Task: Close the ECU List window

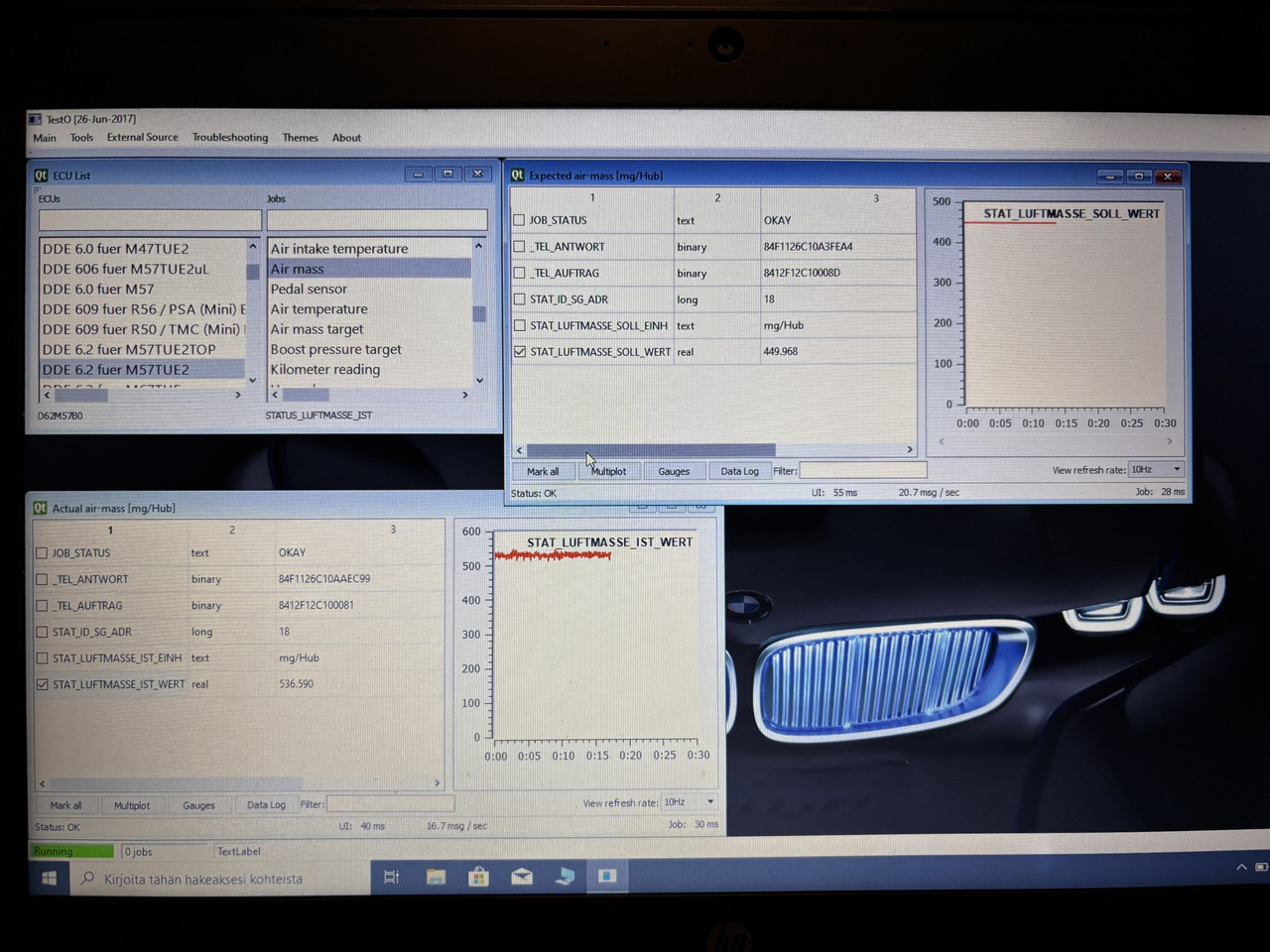Action: point(477,175)
